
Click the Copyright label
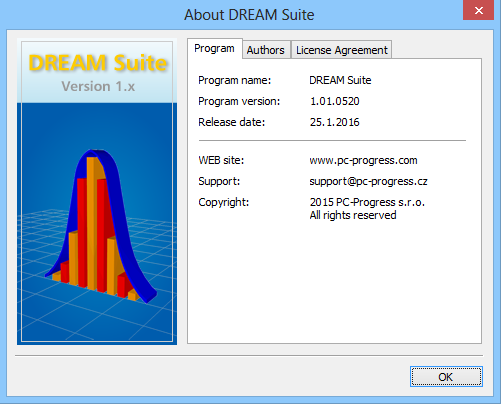click(x=224, y=202)
